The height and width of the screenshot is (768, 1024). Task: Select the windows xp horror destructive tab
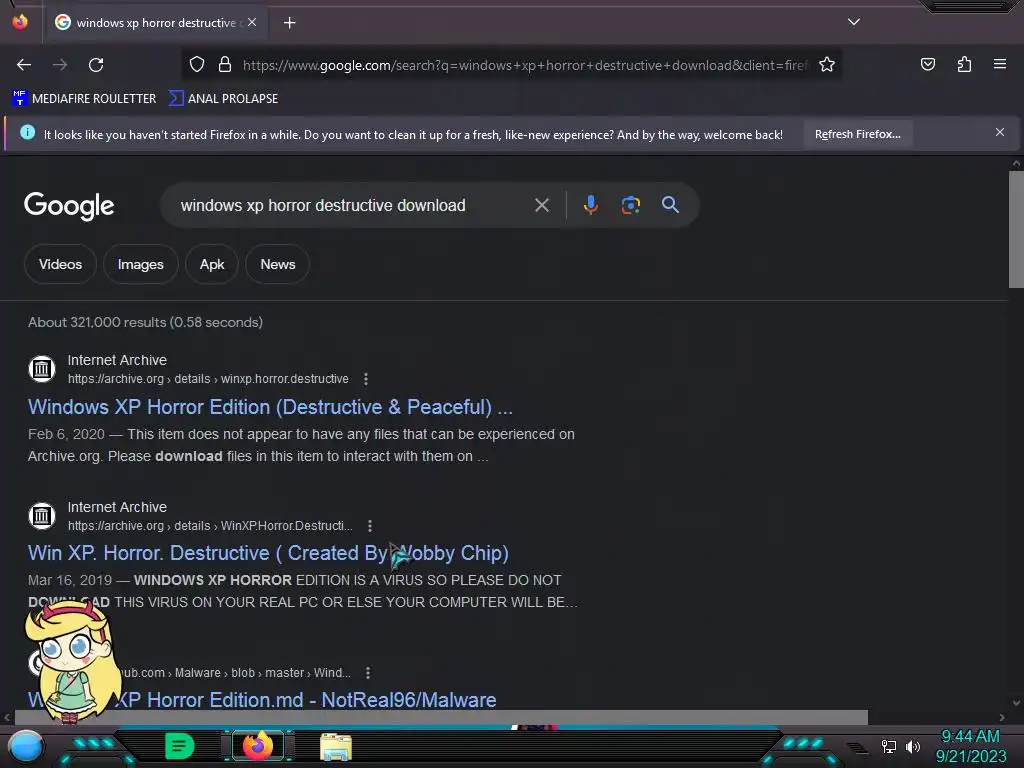(156, 23)
